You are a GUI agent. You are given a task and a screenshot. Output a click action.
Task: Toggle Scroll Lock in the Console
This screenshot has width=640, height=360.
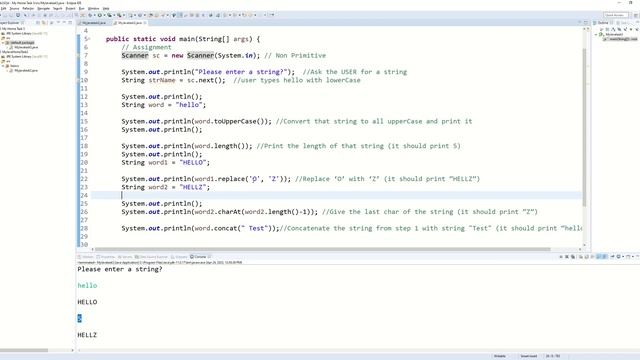pos(587,257)
